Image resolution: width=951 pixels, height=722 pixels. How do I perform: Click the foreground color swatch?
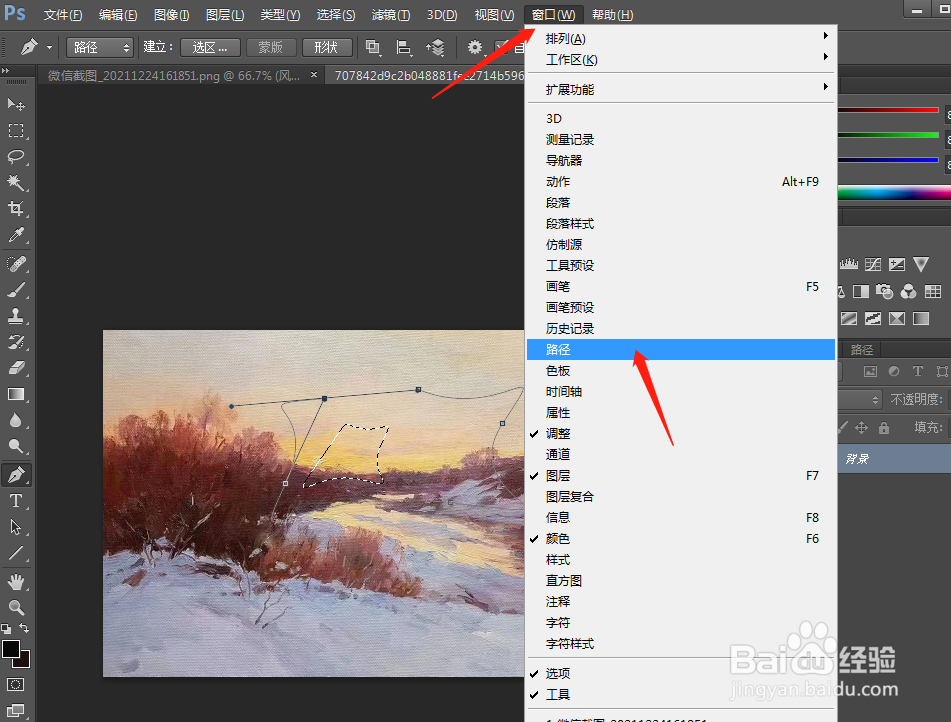(11, 649)
